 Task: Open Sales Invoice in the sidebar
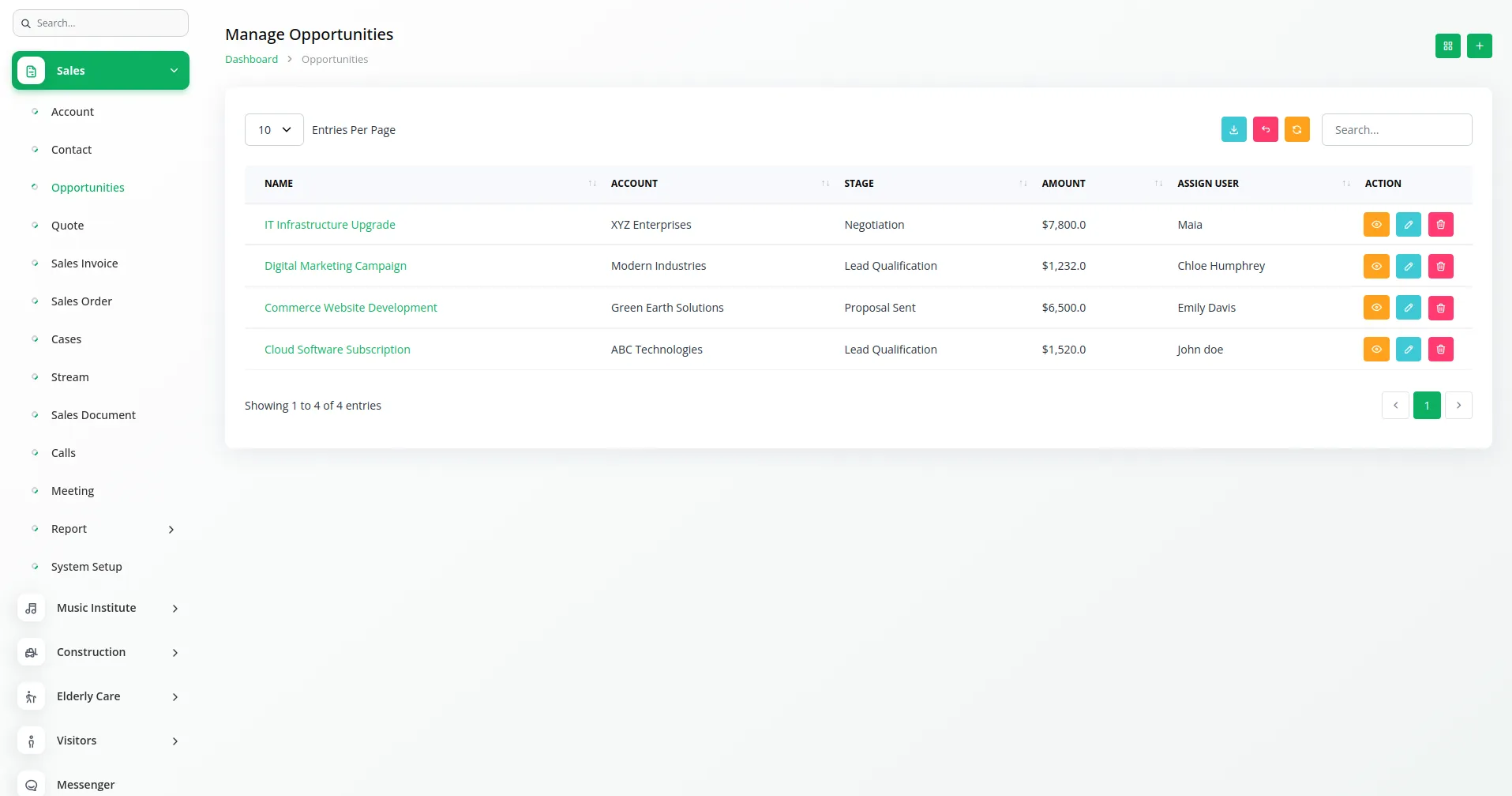[84, 263]
